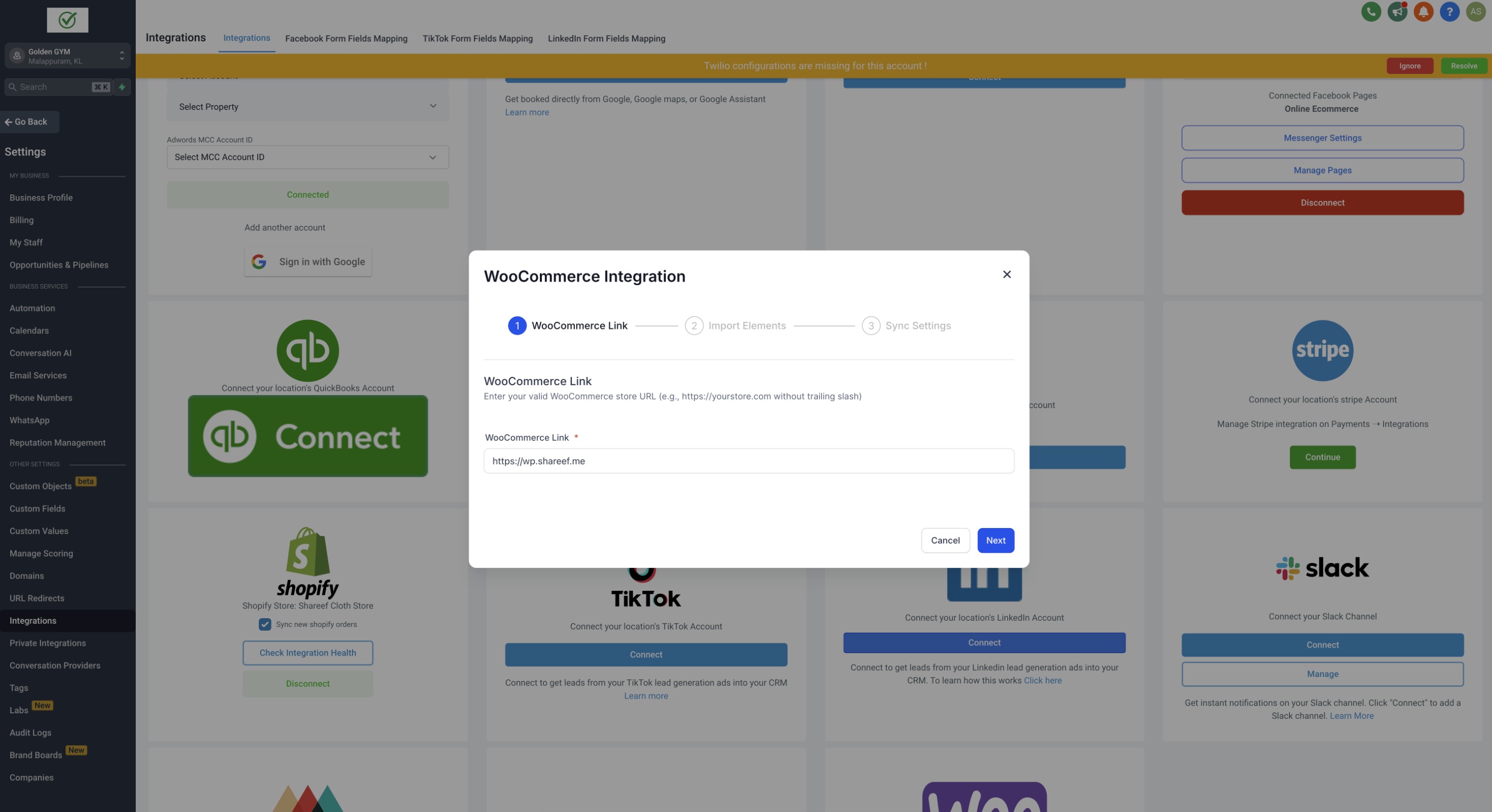The height and width of the screenshot is (812, 1492).
Task: Switch to Facebook Form Fields Mapping tab
Action: [346, 39]
